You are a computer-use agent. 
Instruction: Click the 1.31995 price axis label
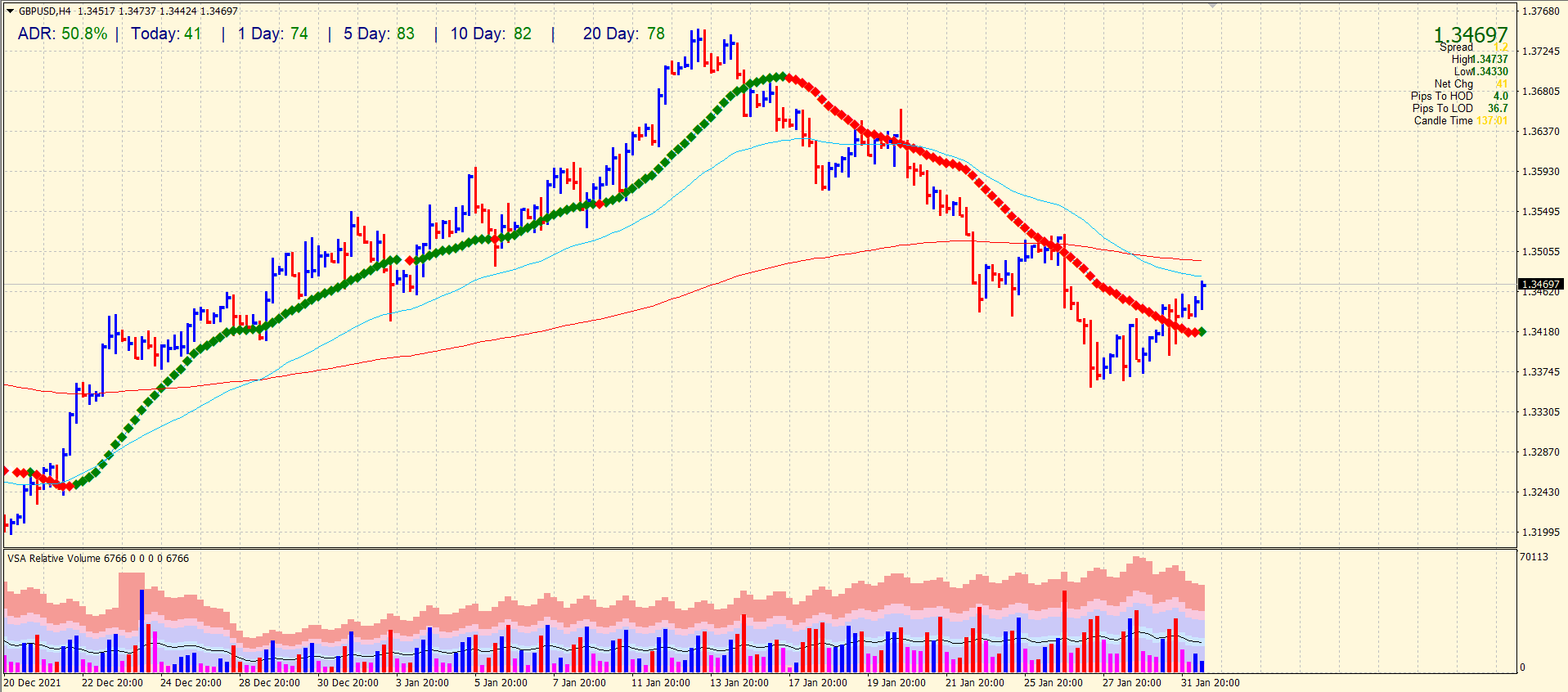click(1541, 532)
